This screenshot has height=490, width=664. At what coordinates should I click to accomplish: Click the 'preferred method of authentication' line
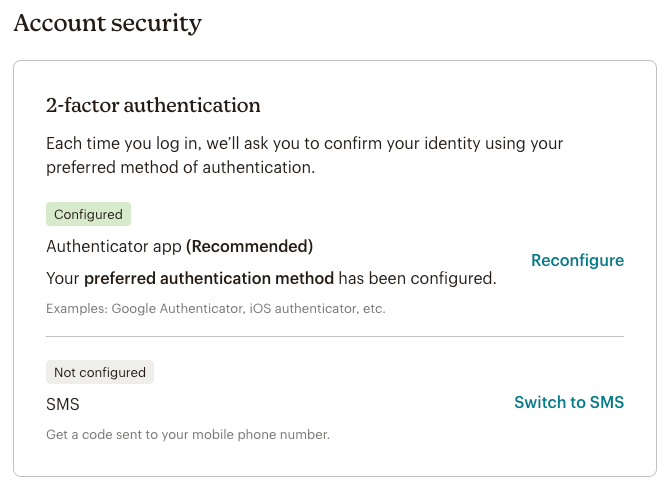pos(181,168)
